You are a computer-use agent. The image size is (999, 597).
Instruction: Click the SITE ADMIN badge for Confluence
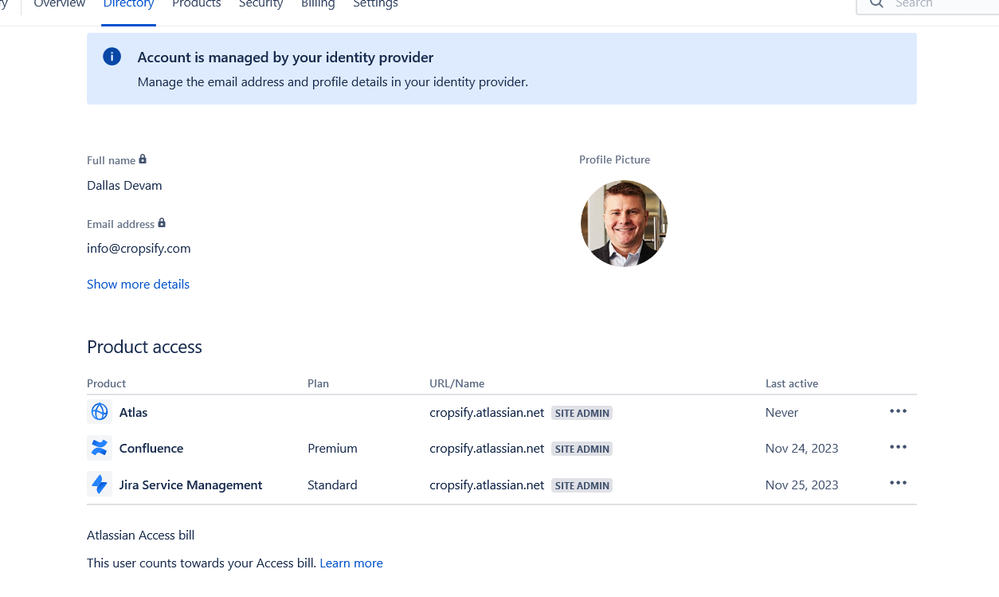click(582, 449)
